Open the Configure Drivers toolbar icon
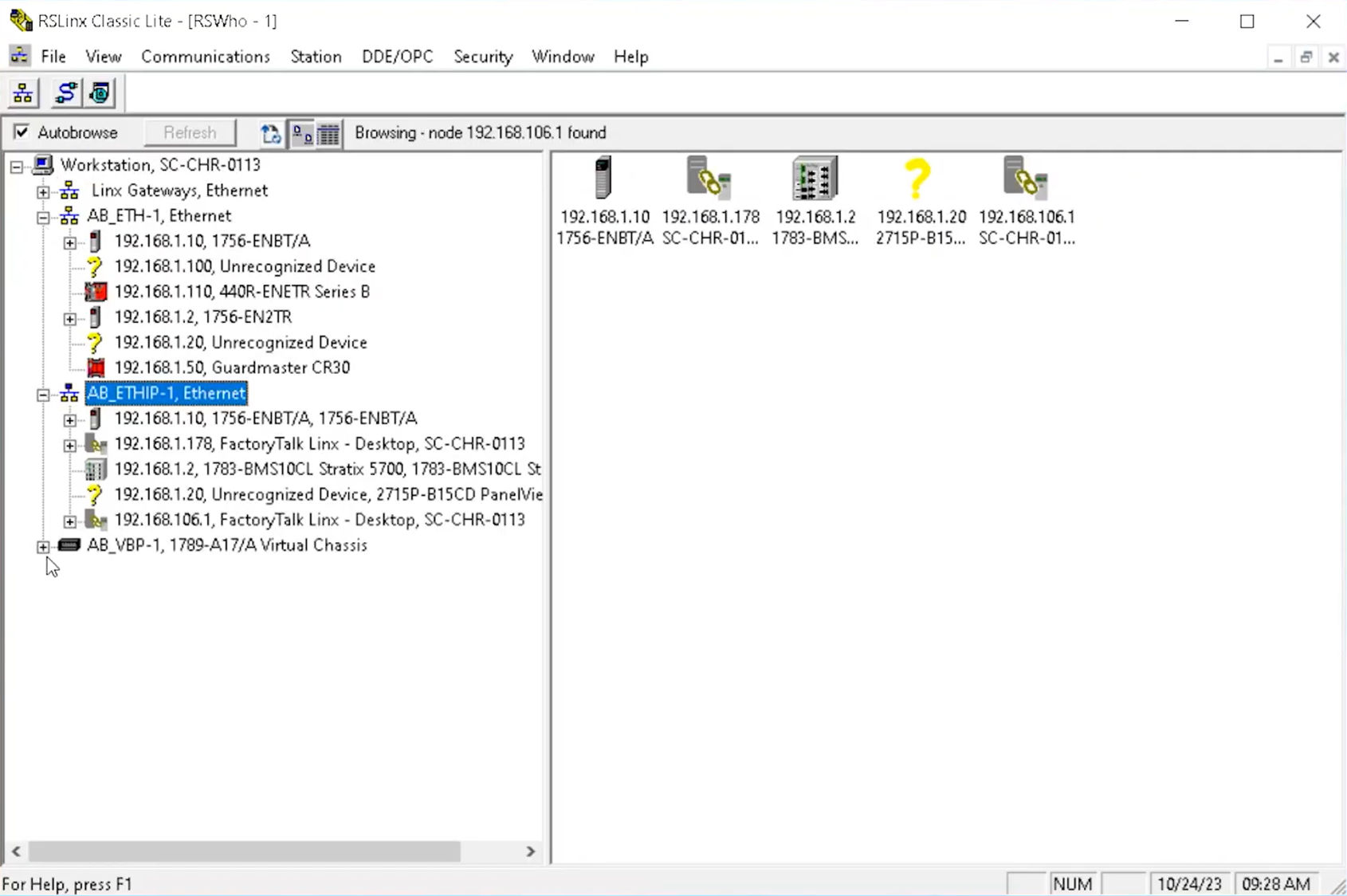The width and height of the screenshot is (1347, 896). (x=65, y=93)
